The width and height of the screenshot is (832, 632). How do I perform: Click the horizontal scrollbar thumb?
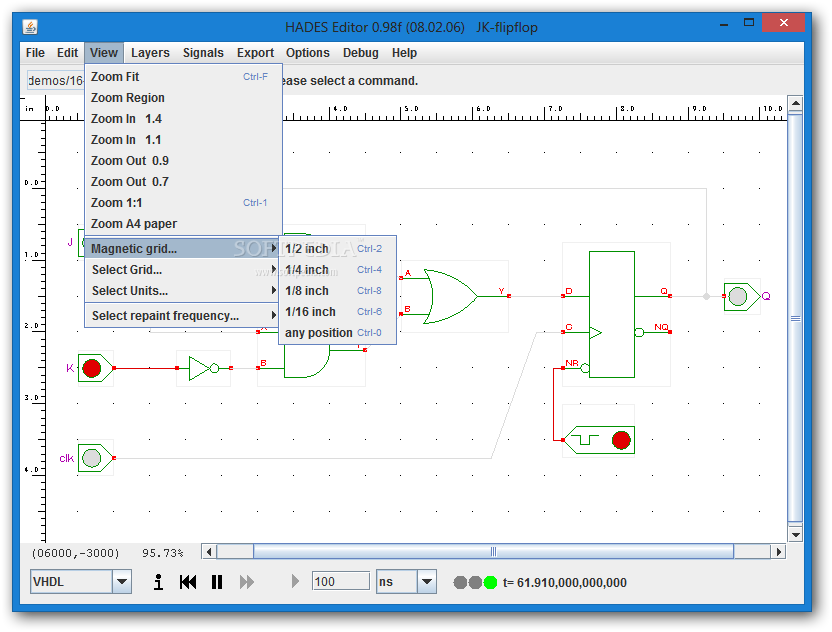click(493, 552)
